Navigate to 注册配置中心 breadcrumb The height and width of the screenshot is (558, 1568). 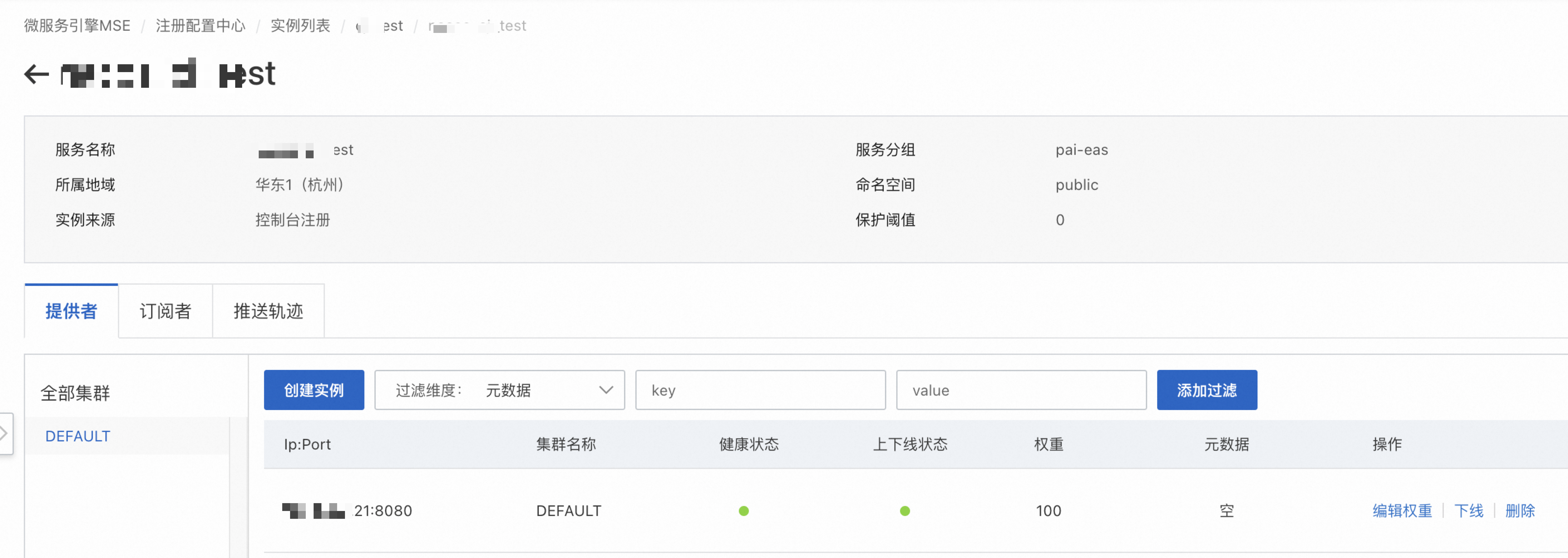pyautogui.click(x=200, y=26)
